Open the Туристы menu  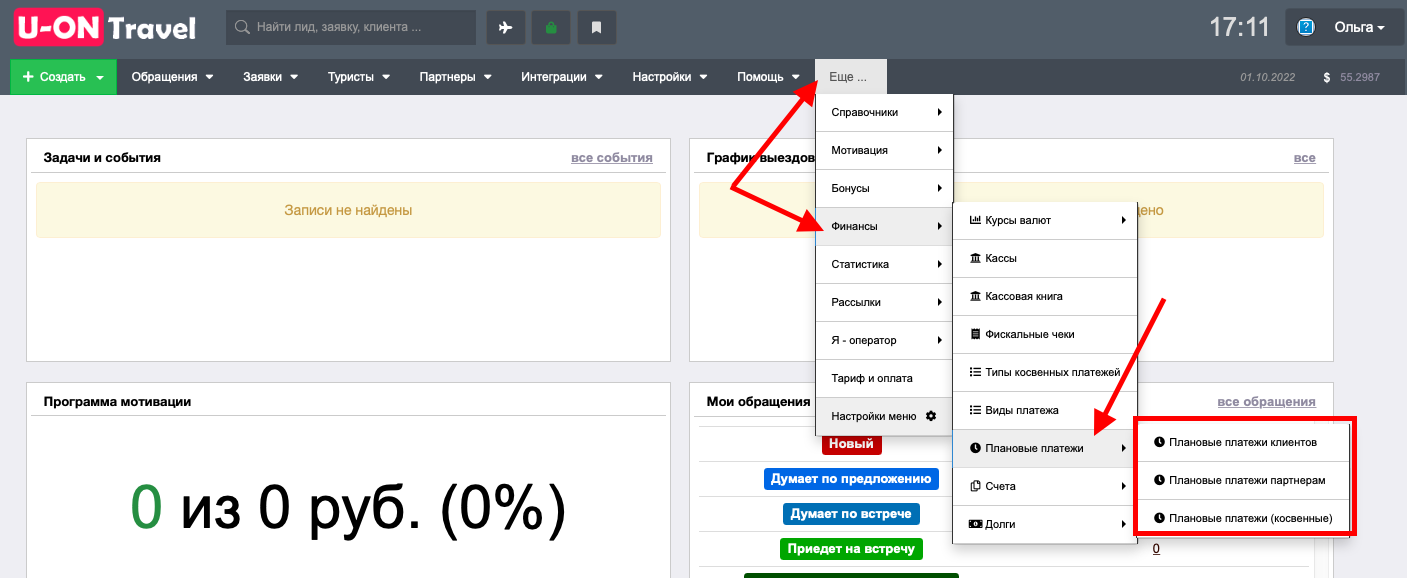coord(359,77)
